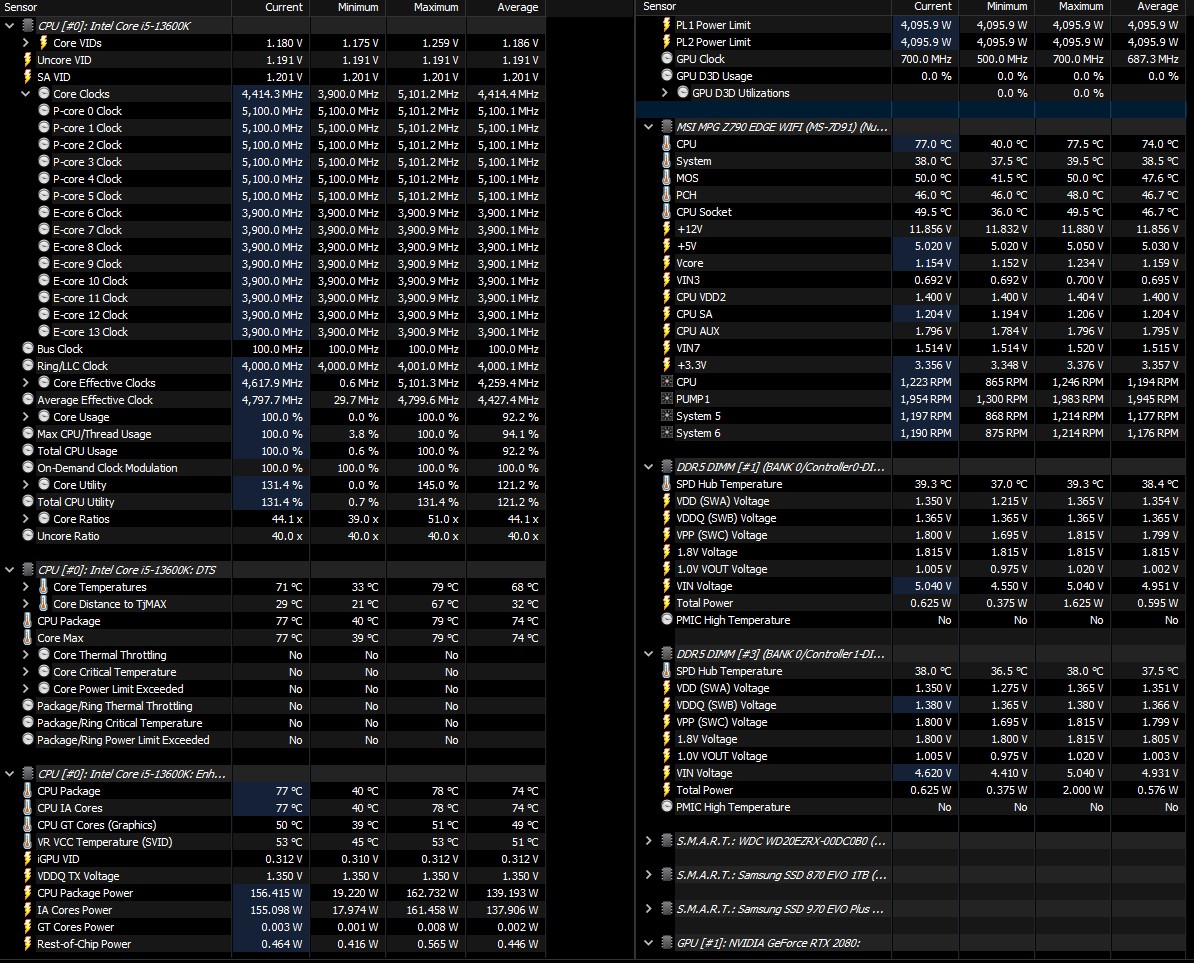The width and height of the screenshot is (1194, 963).
Task: Click the Minimum column header in the right panel
Action: click(997, 7)
